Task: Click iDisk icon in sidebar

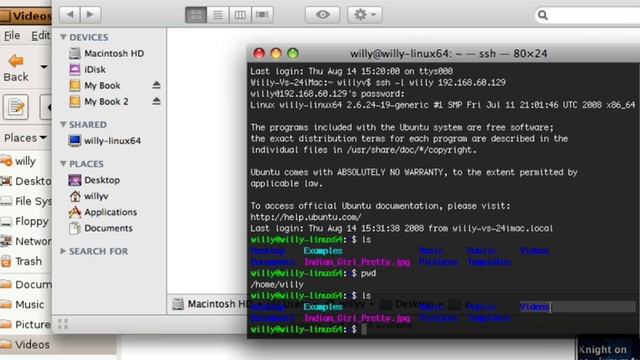Action: 75,69
